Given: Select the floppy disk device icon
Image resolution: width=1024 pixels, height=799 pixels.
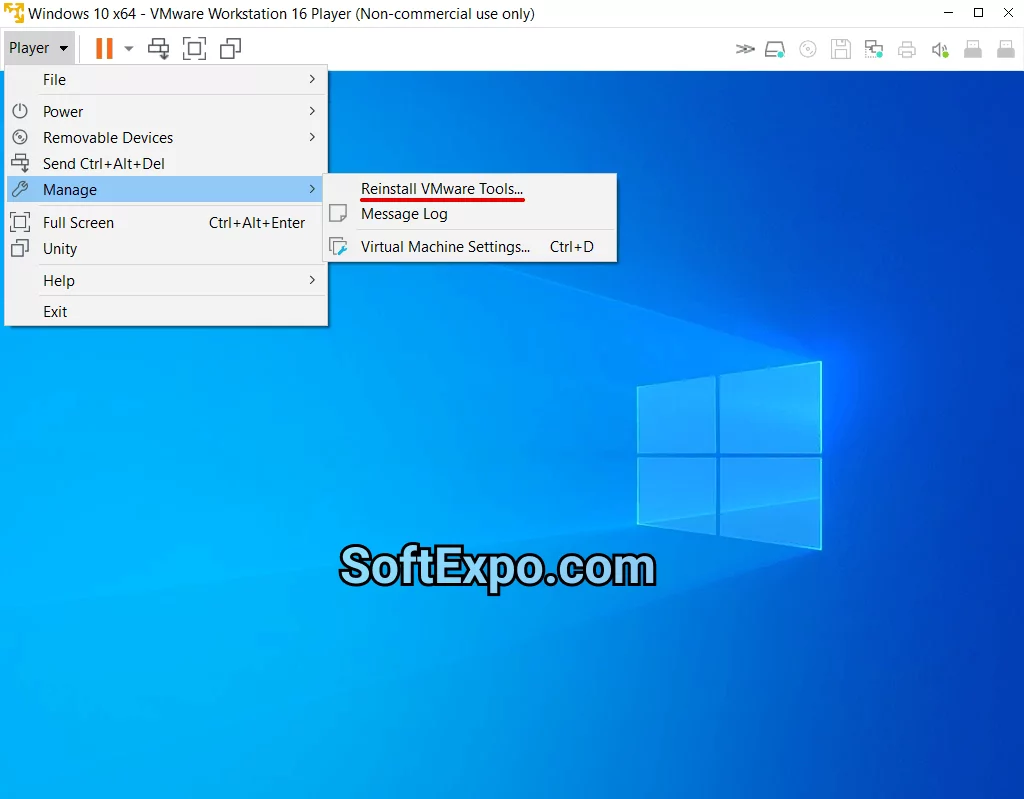Looking at the screenshot, I should [x=840, y=48].
